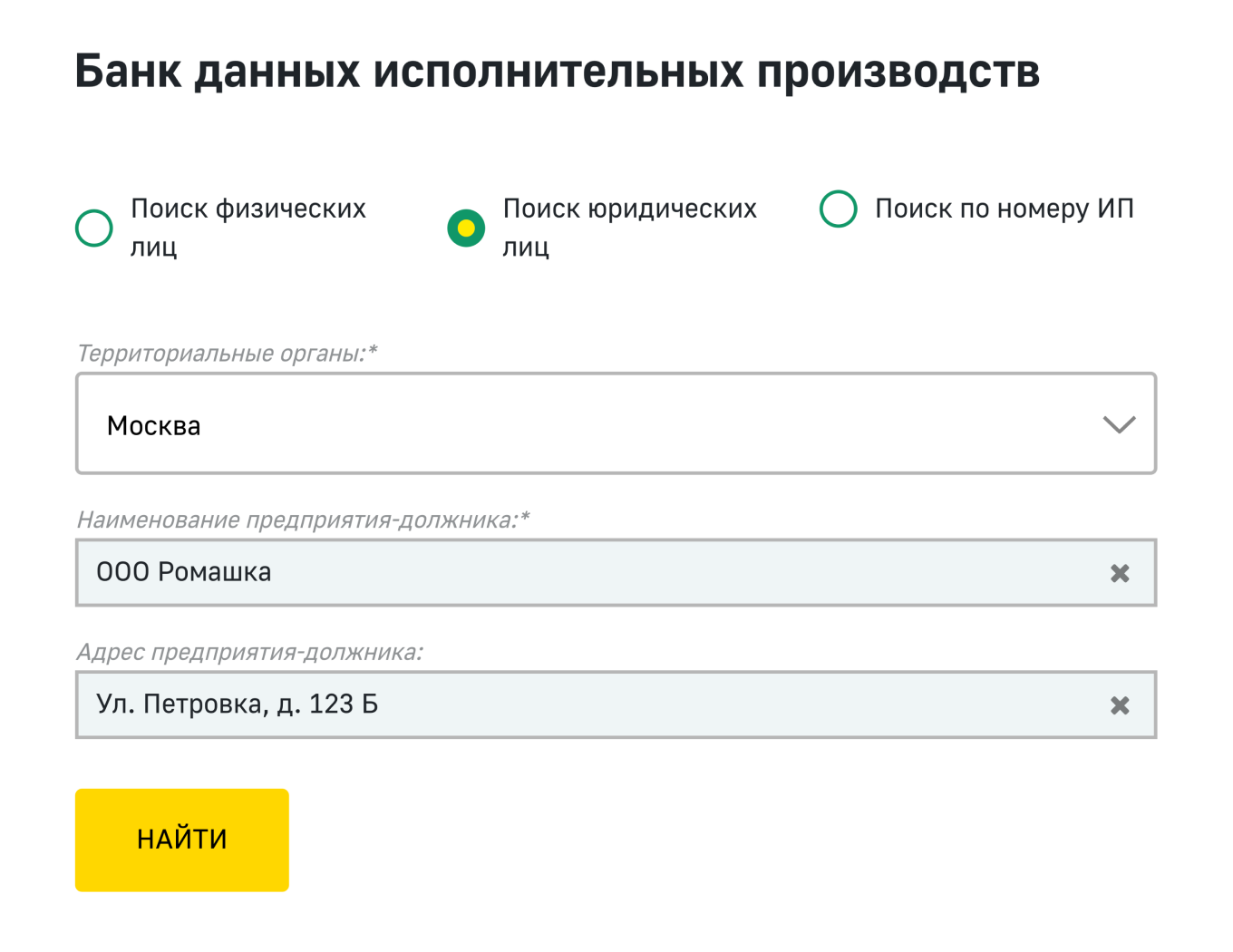Click the X icon next to Ул. Петровка address

tap(1120, 704)
